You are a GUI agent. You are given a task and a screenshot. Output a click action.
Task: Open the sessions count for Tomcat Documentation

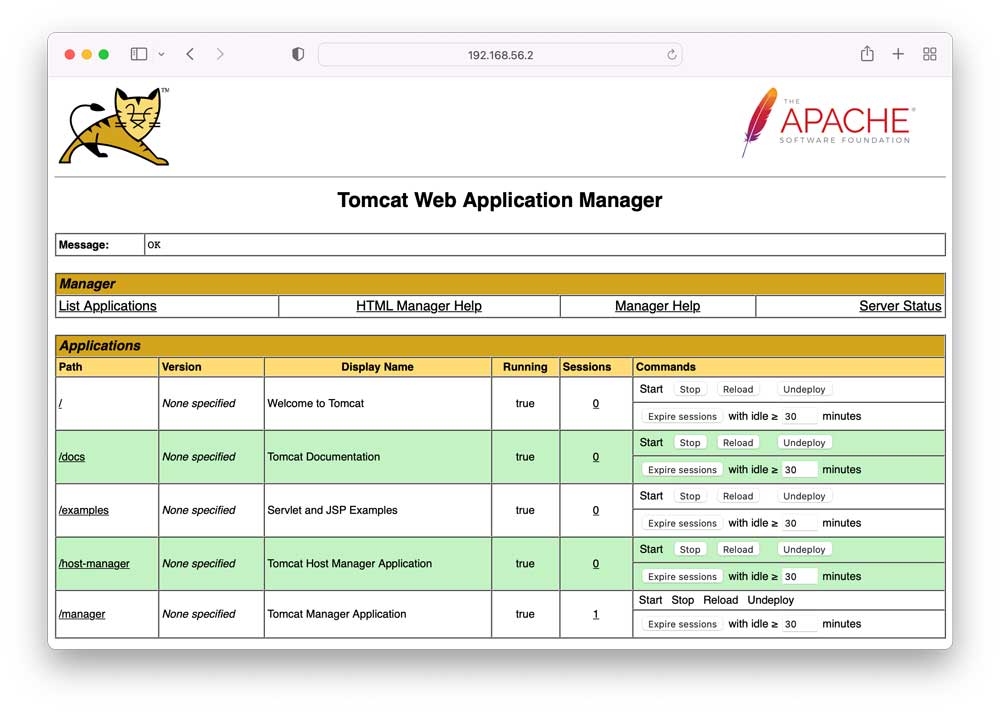[596, 457]
